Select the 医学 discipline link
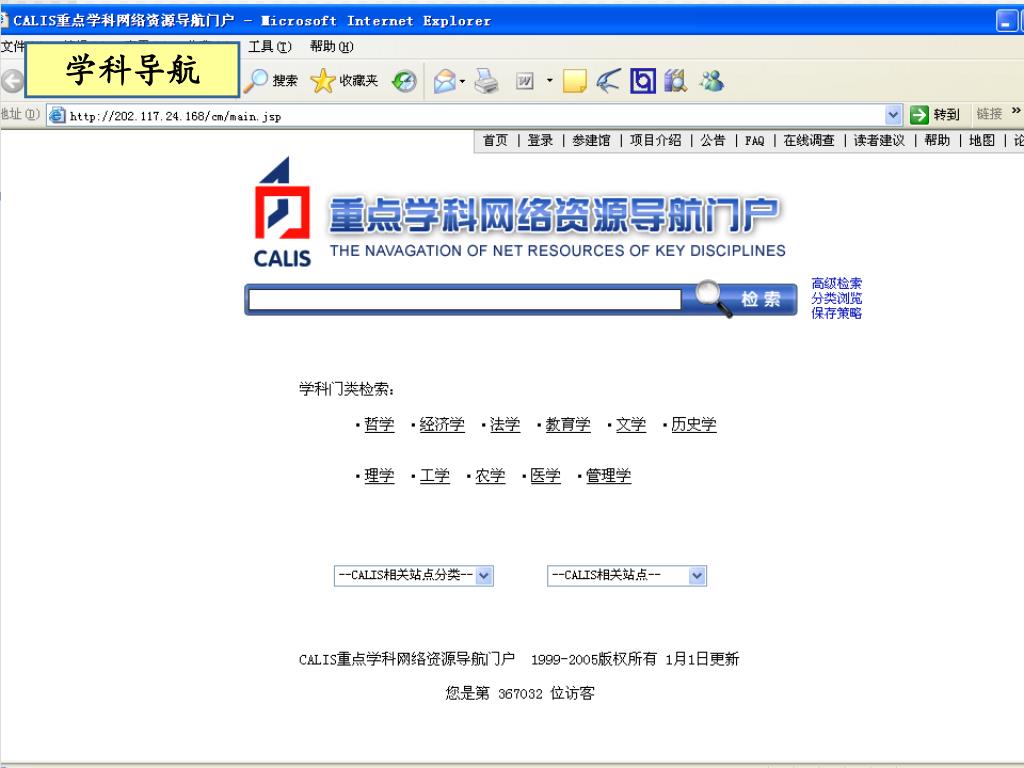1024x768 pixels. click(546, 475)
